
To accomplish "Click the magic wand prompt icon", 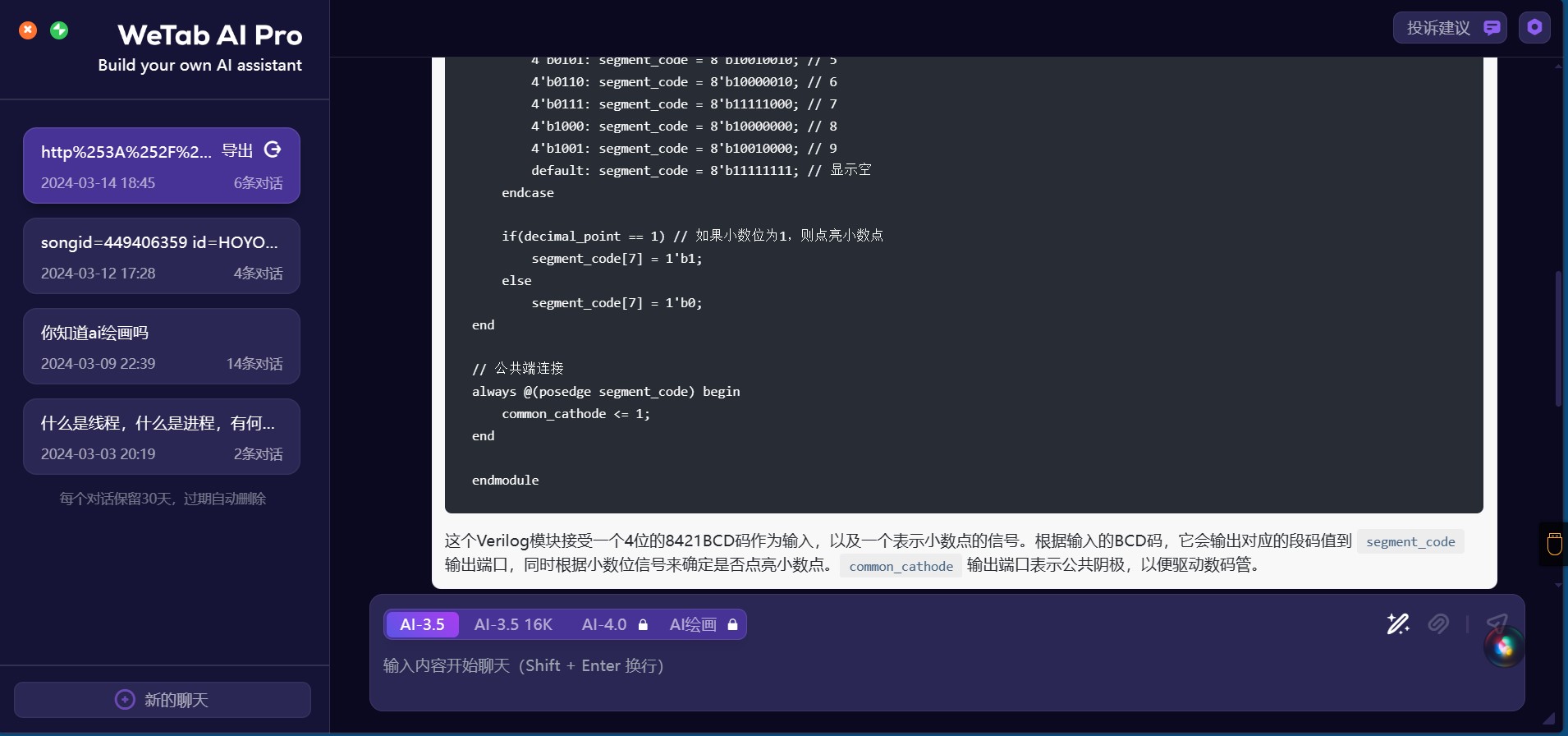I will click(x=1397, y=624).
